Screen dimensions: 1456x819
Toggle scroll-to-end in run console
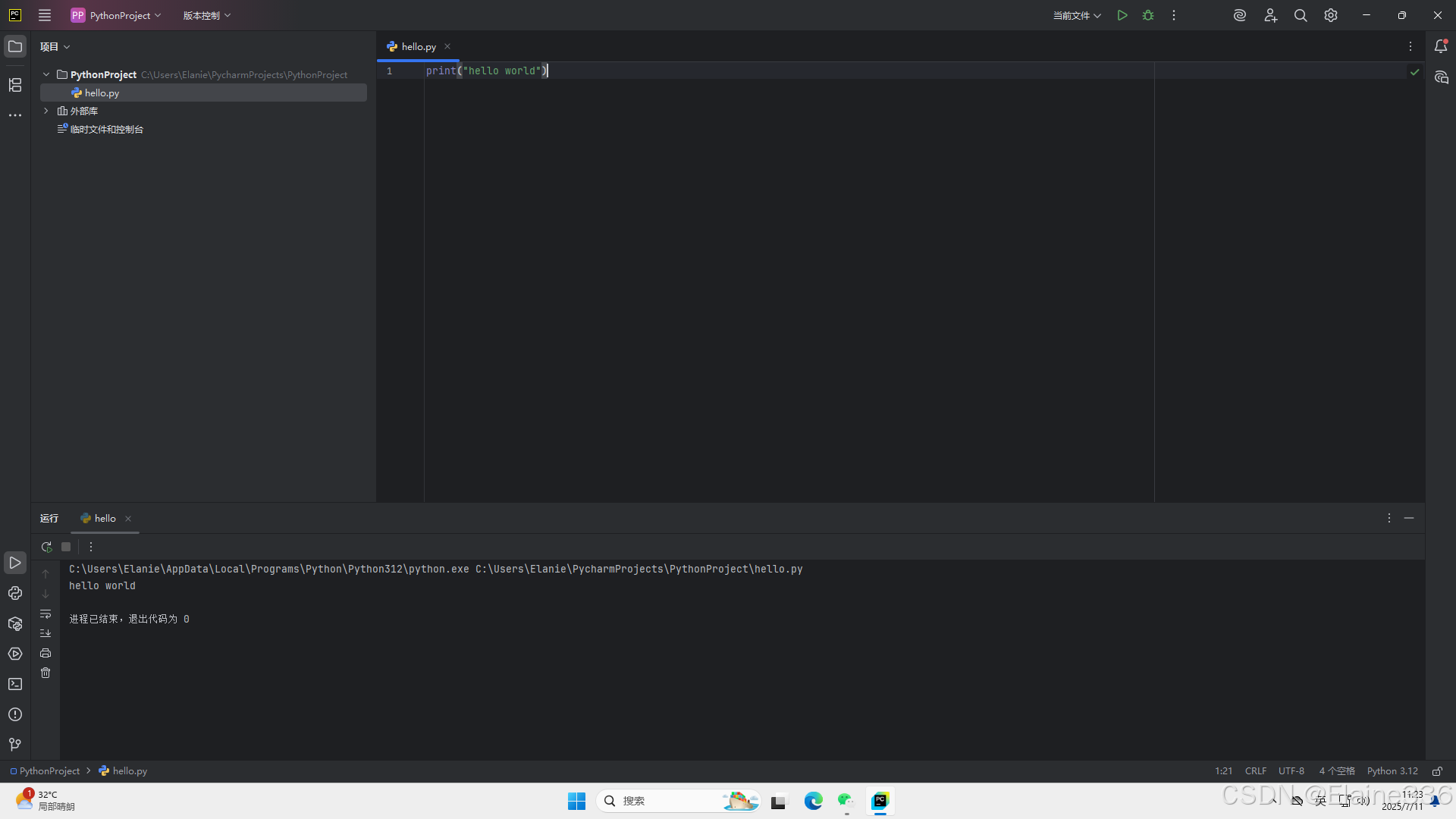45,633
